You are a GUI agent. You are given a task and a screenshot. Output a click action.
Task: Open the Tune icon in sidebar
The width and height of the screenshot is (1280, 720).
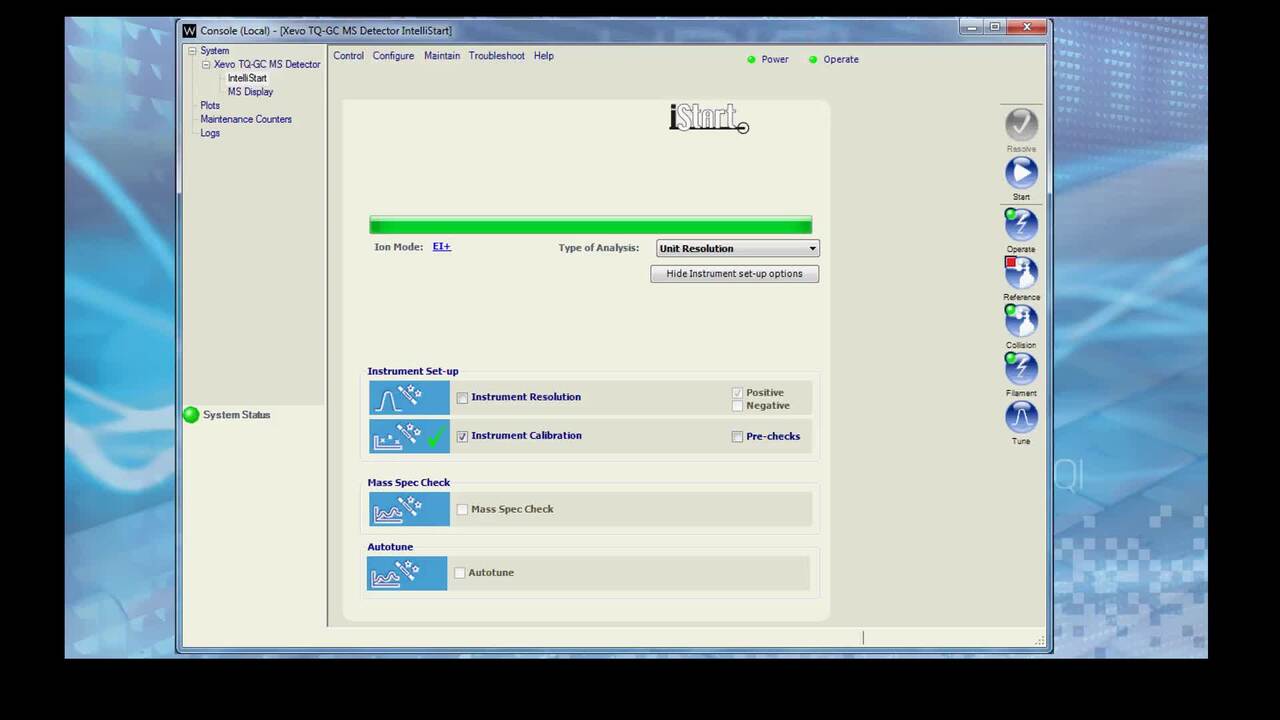click(x=1021, y=417)
